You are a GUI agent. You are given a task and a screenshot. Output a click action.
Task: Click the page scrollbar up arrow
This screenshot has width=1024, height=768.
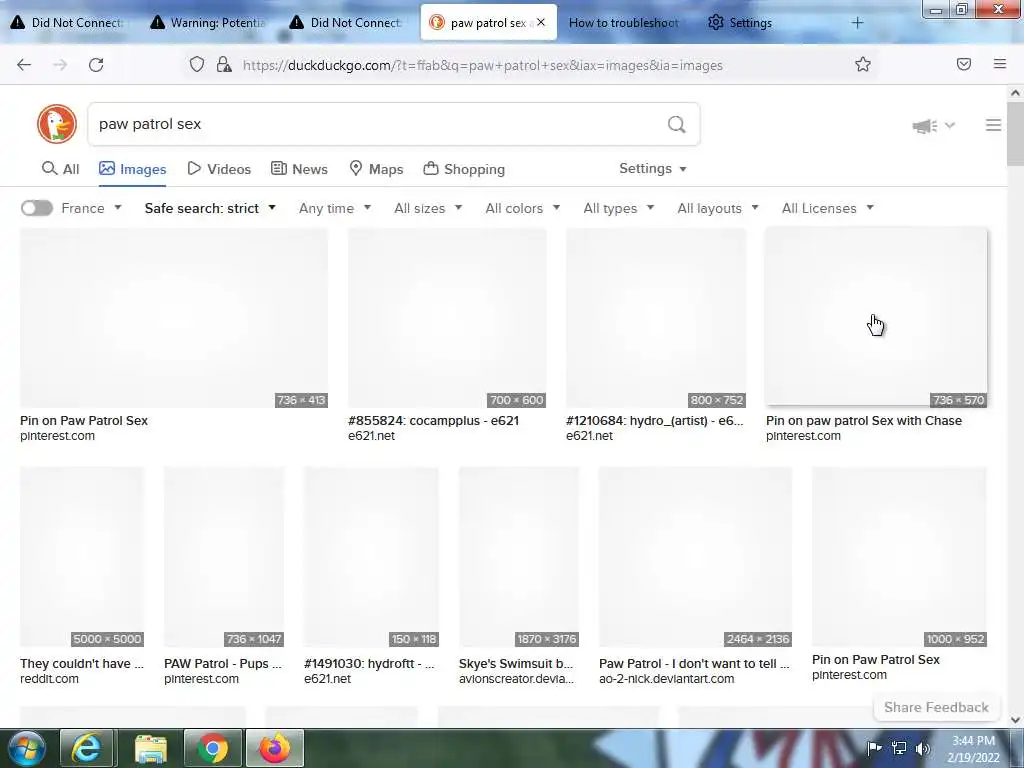click(x=1015, y=93)
